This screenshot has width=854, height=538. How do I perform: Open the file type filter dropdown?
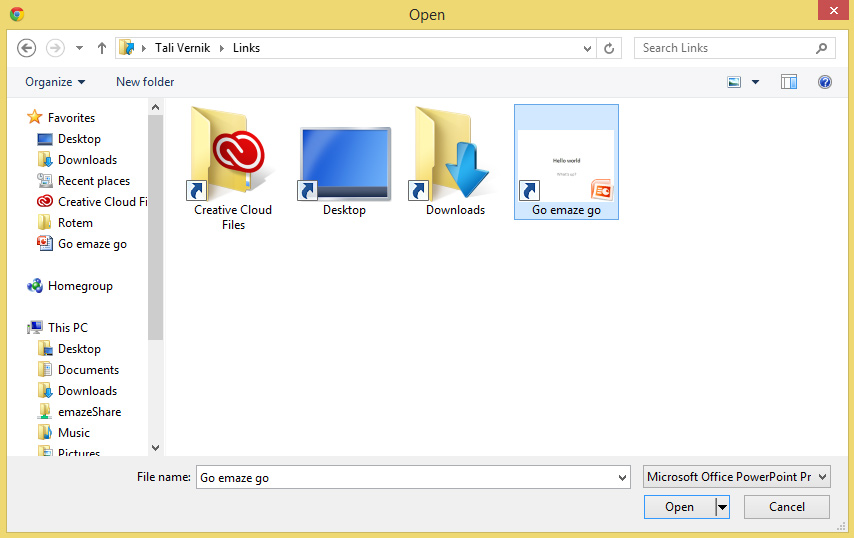pyautogui.click(x=736, y=477)
